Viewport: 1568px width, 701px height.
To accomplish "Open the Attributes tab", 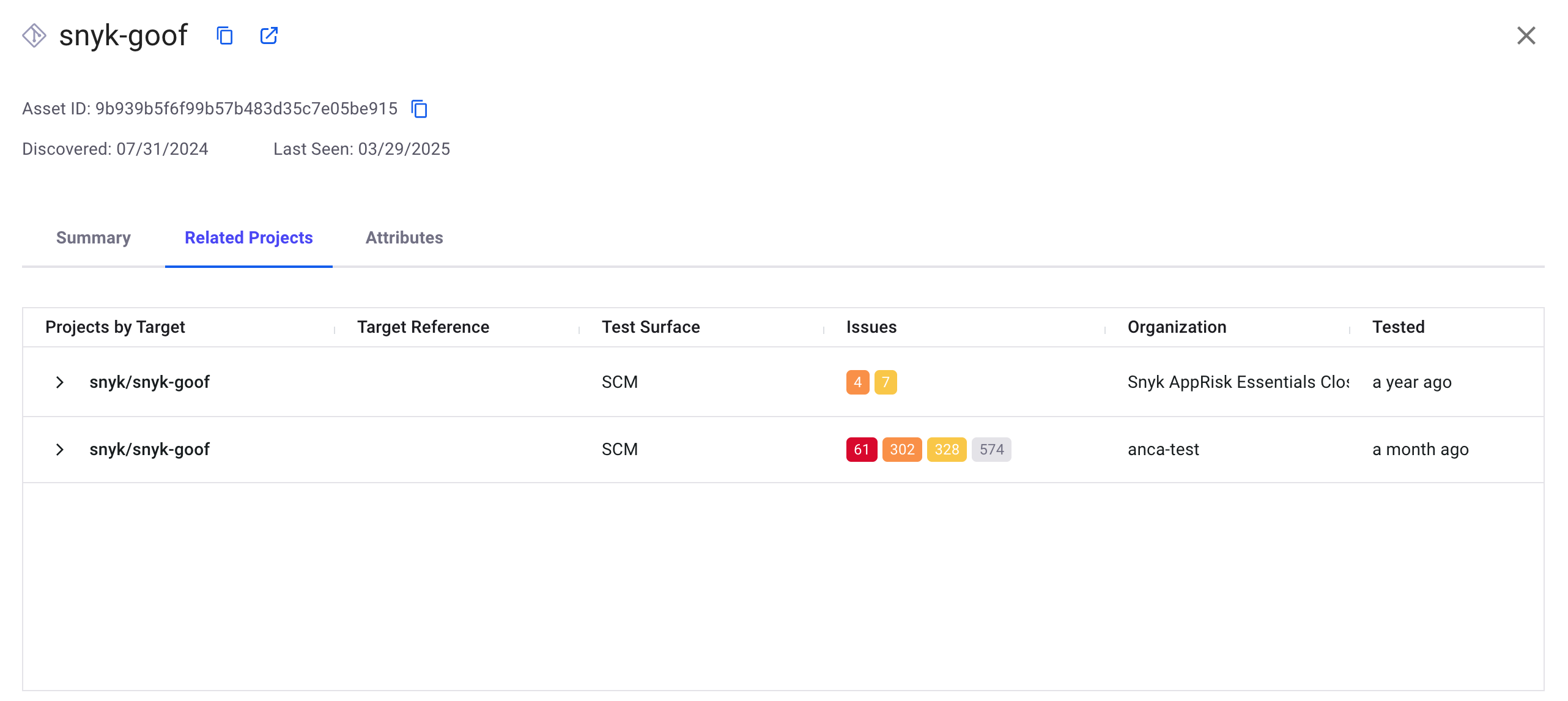I will click(404, 238).
